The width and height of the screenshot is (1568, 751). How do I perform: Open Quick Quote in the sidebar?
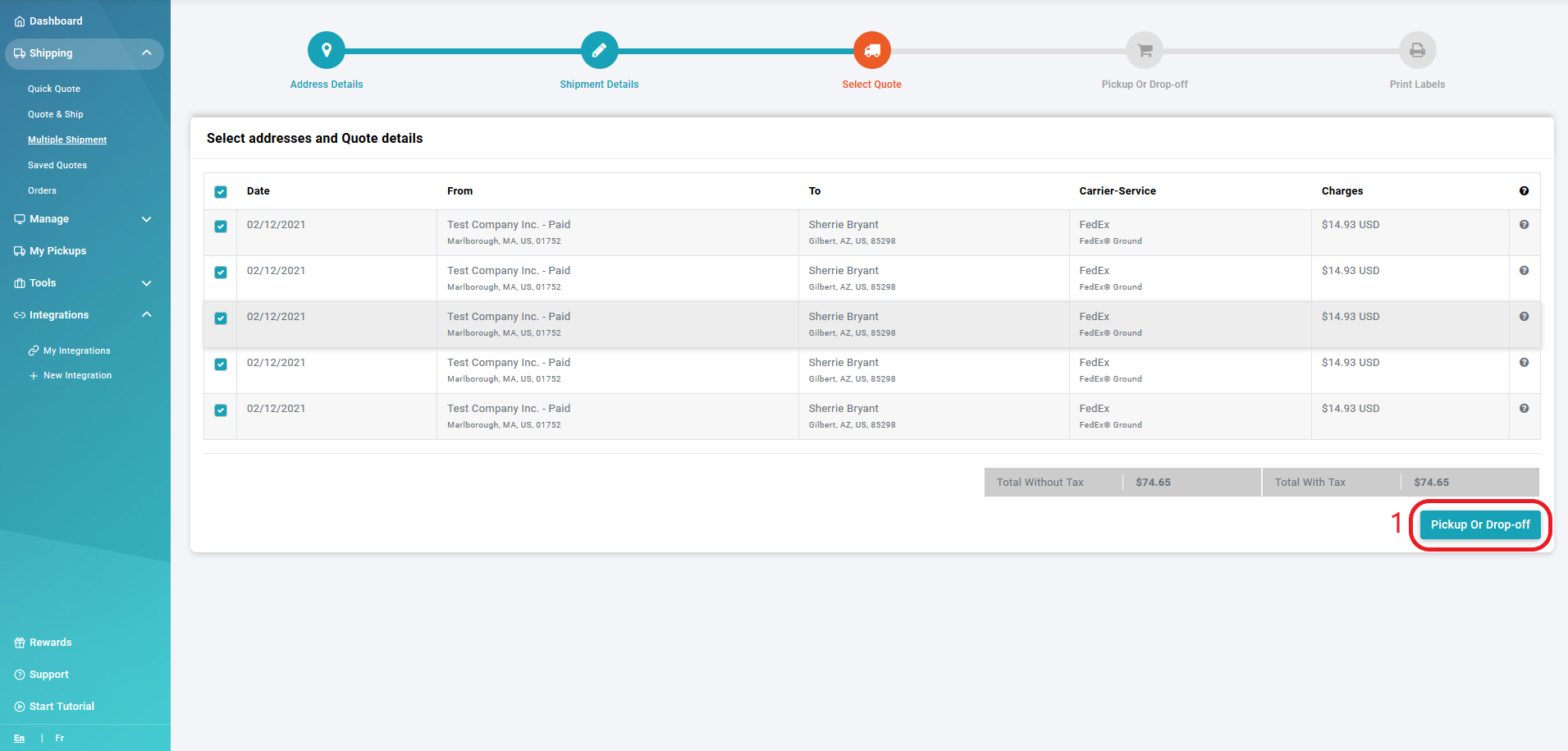point(54,89)
